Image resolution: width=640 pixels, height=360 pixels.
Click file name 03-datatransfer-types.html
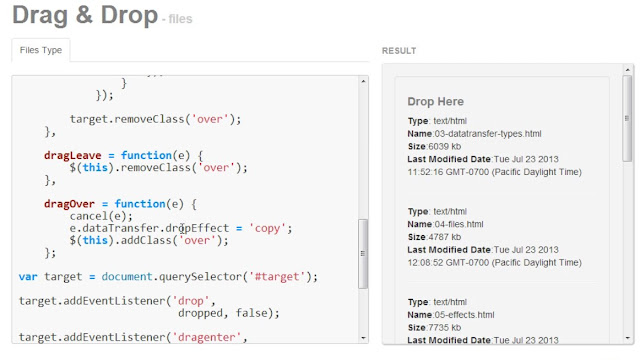pyautogui.click(x=488, y=134)
